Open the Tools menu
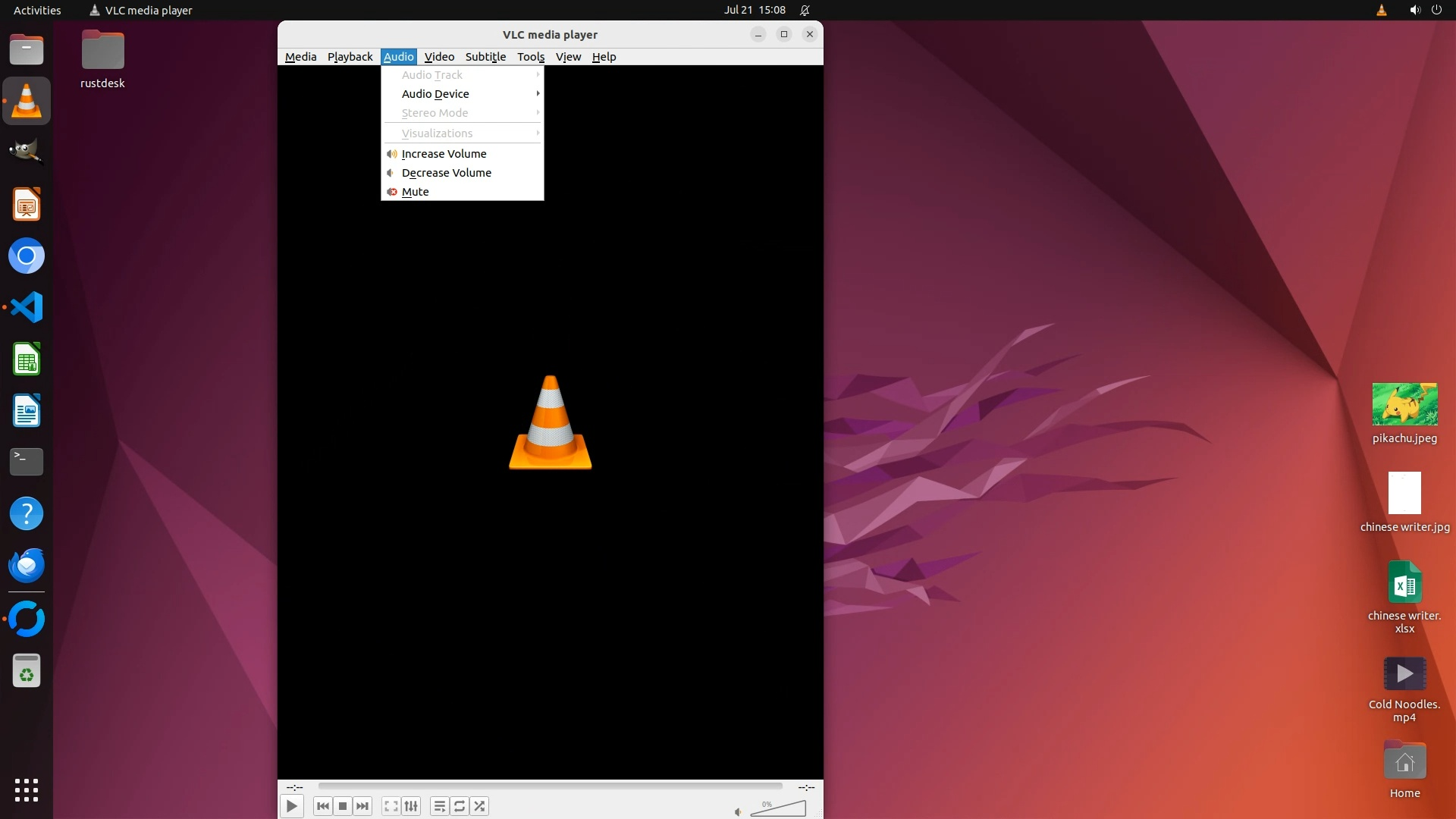The image size is (1456, 819). pos(531,57)
